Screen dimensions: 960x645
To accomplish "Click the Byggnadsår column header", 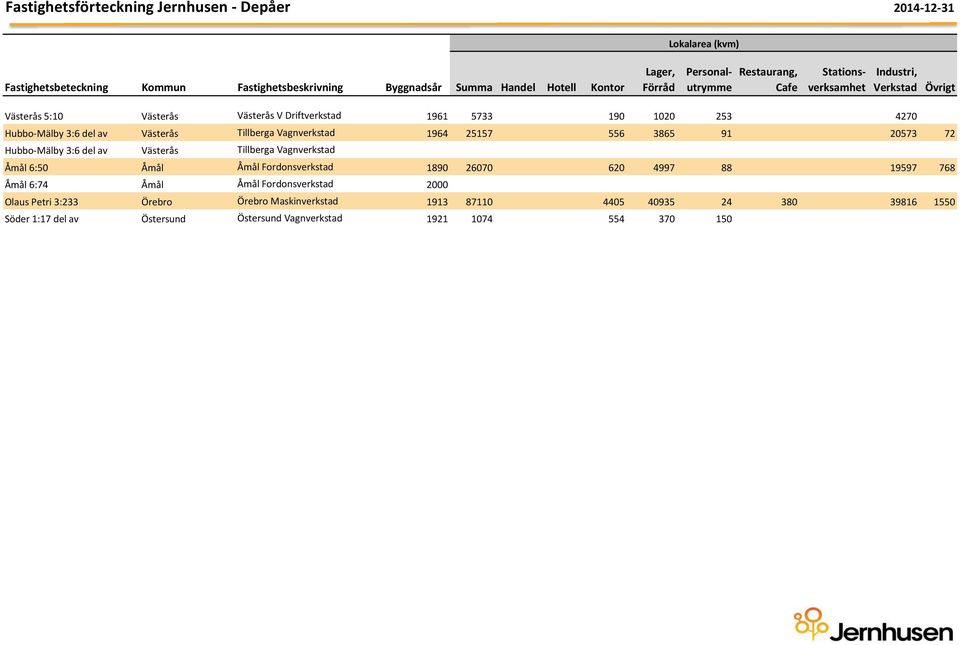I will 413,88.
